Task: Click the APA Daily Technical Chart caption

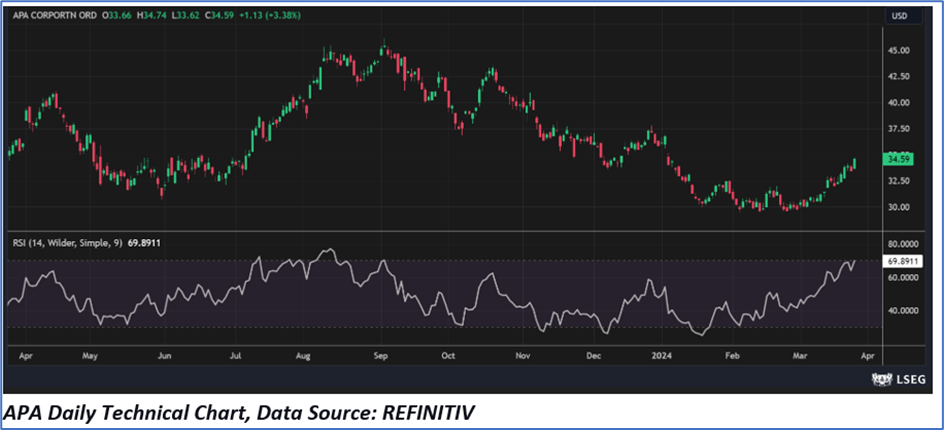Action: 240,413
